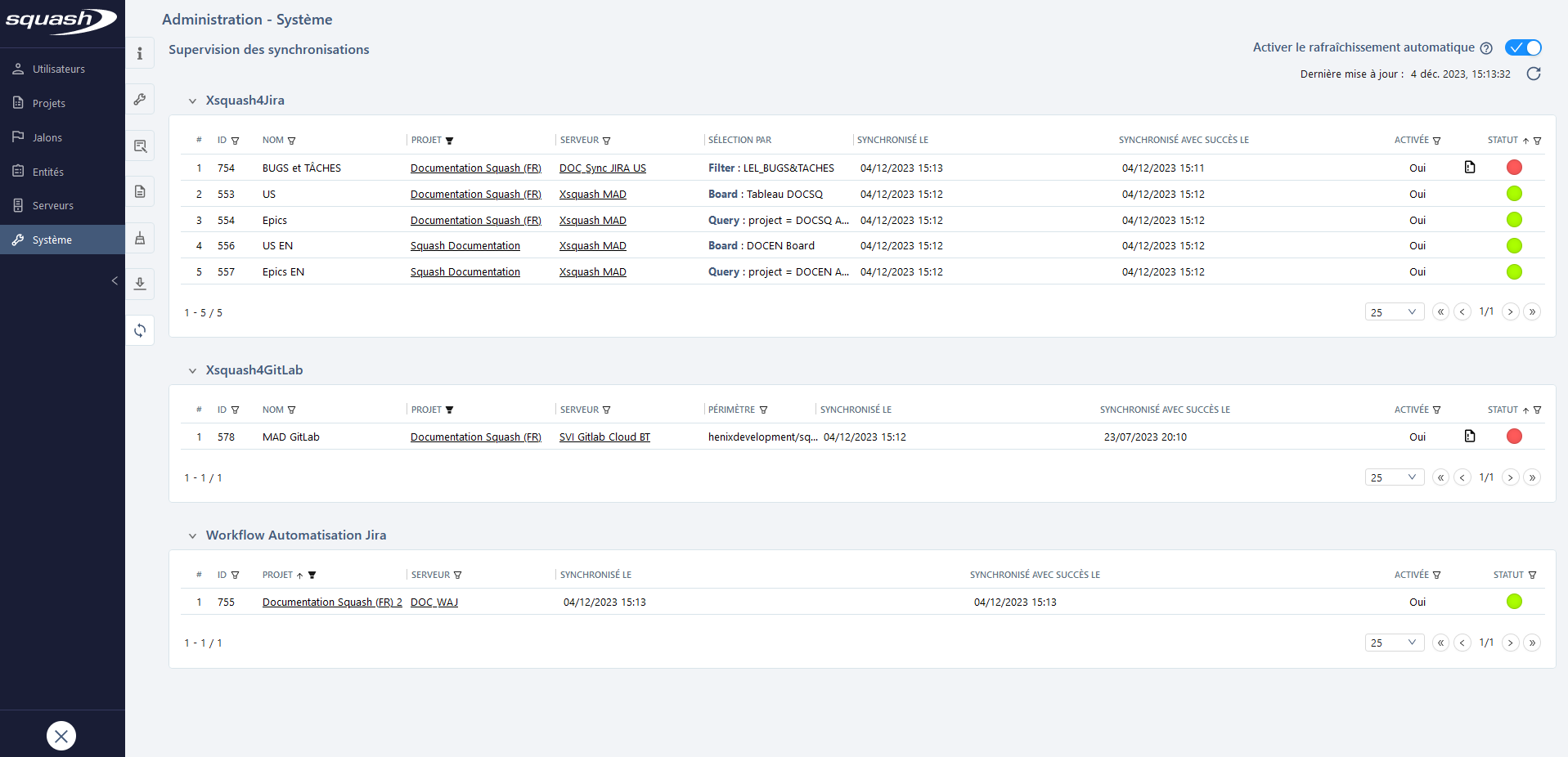Screen dimensions: 1568x757
Task: Click red status indicator of BUGS et TÂCHES
Action: click(1514, 167)
